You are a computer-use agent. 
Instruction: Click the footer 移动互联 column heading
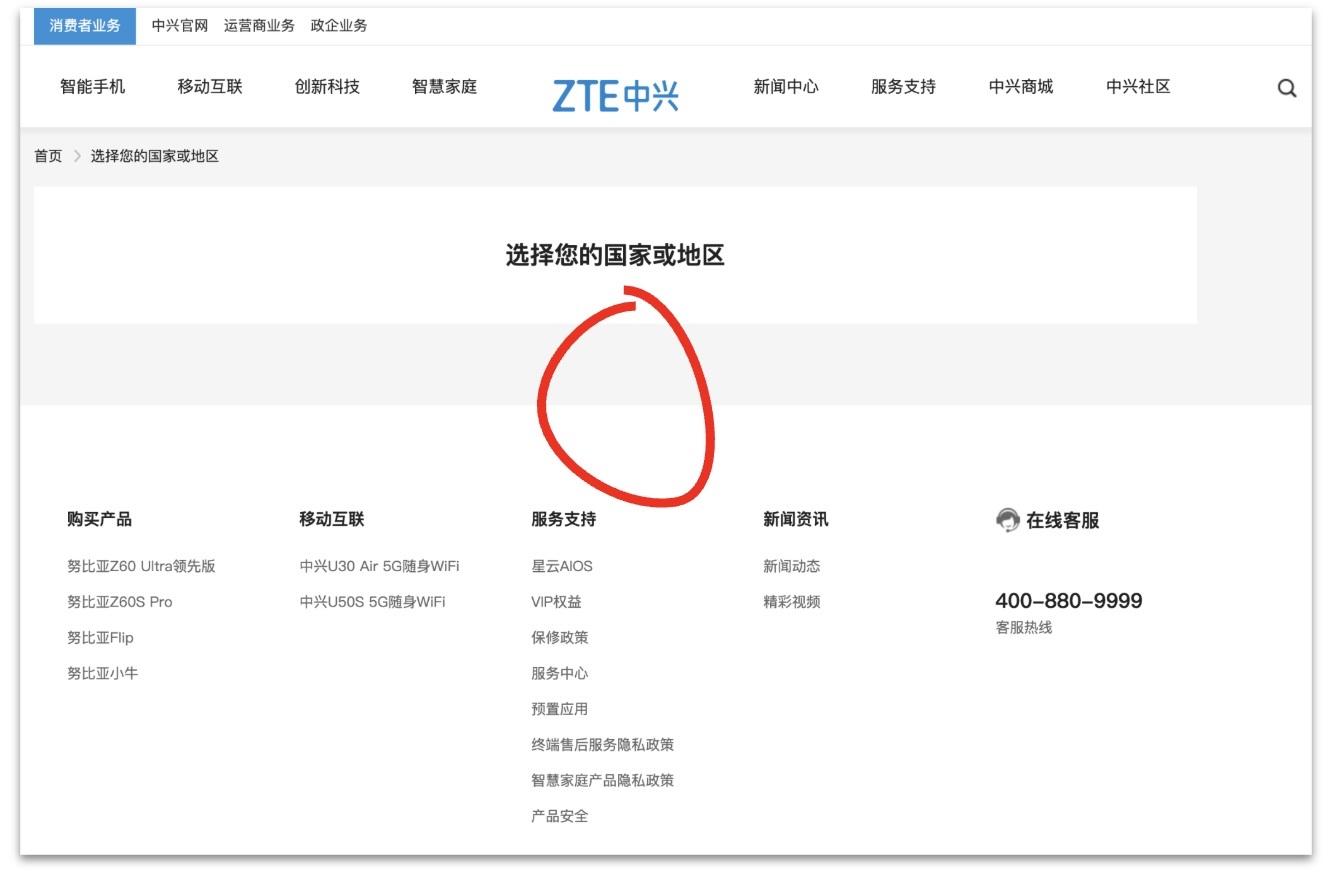(332, 519)
